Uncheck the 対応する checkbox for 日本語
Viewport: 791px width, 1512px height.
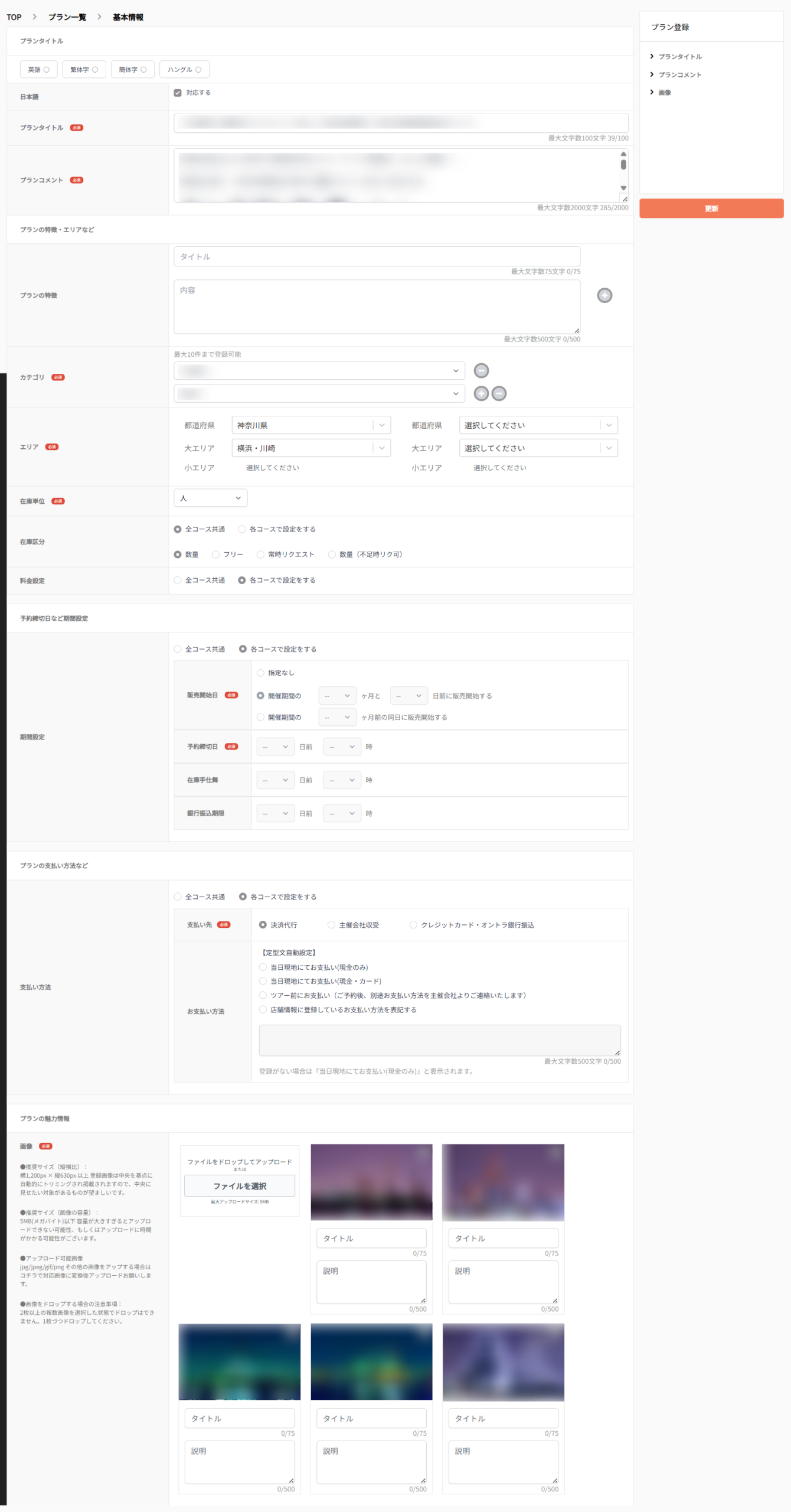178,93
